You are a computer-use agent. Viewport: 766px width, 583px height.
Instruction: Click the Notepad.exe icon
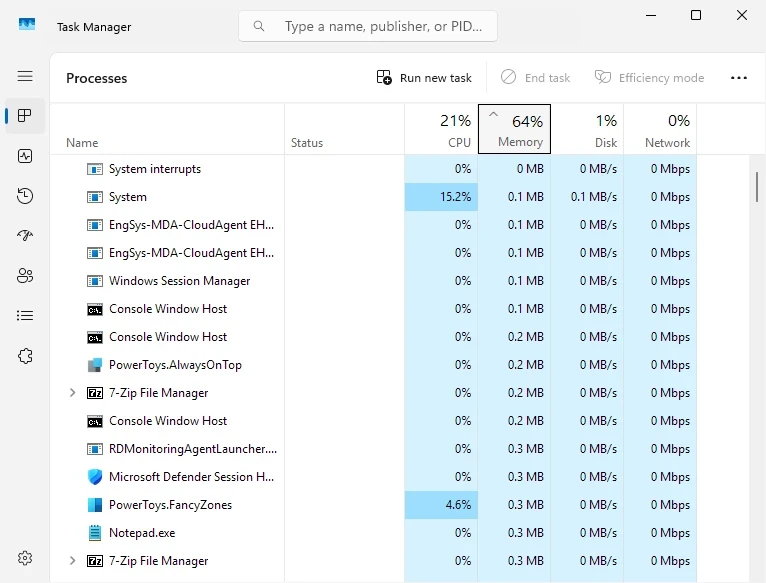pos(95,533)
